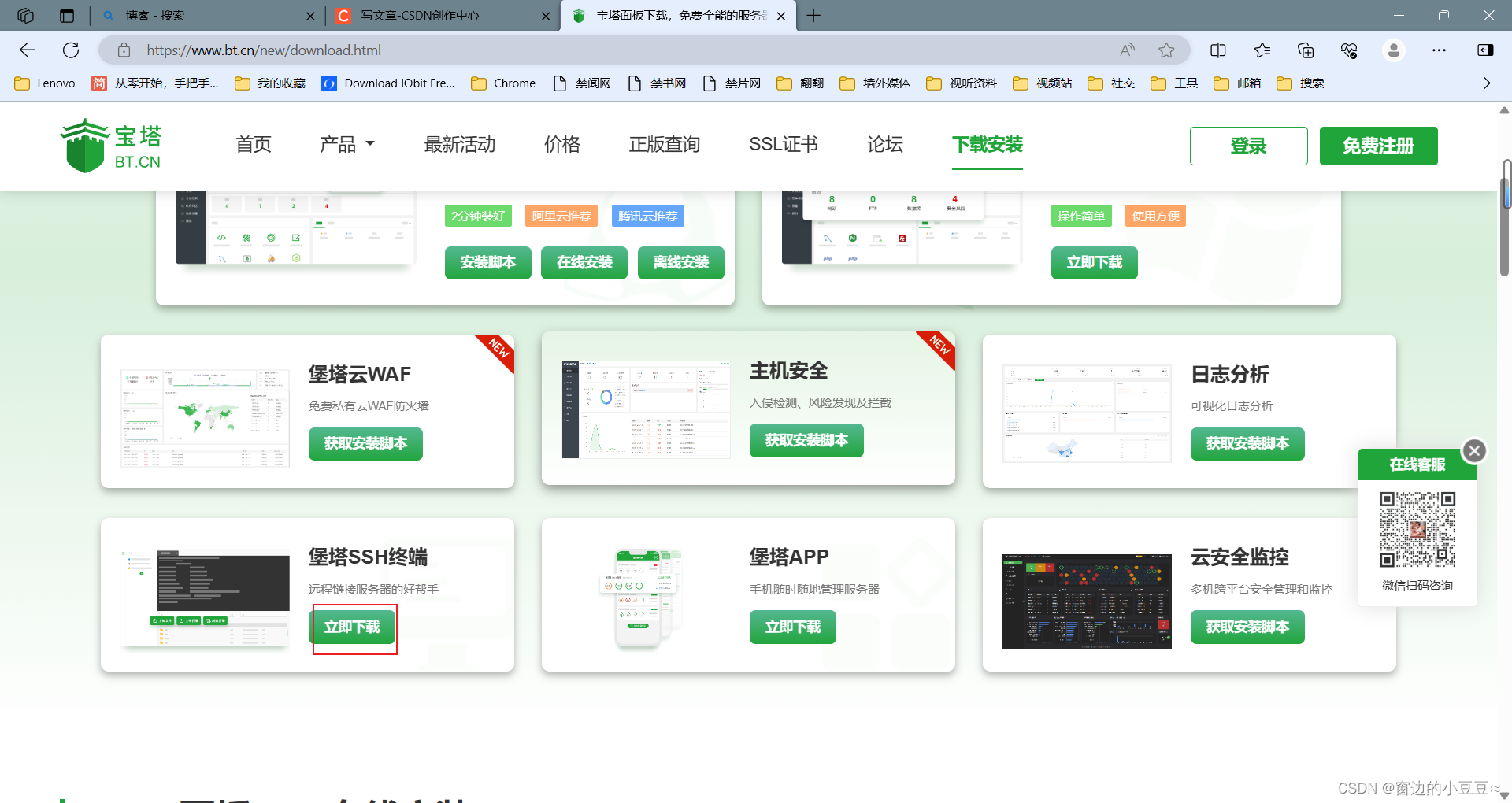Open the 从零开始，手把手 bookmark
Viewport: 1512px width, 803px height.
pyautogui.click(x=155, y=83)
